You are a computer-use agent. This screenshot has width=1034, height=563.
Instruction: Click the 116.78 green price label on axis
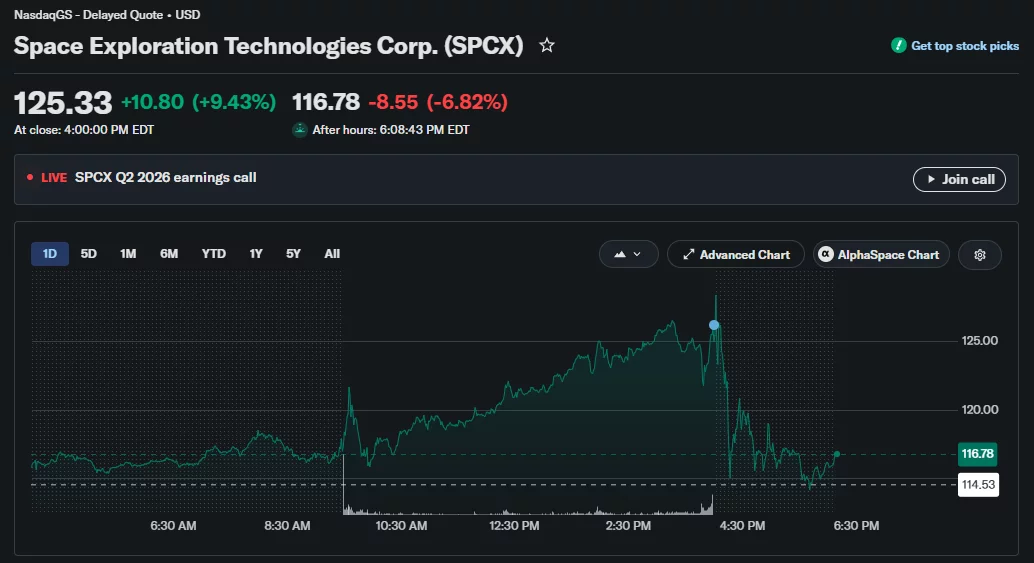pos(977,454)
